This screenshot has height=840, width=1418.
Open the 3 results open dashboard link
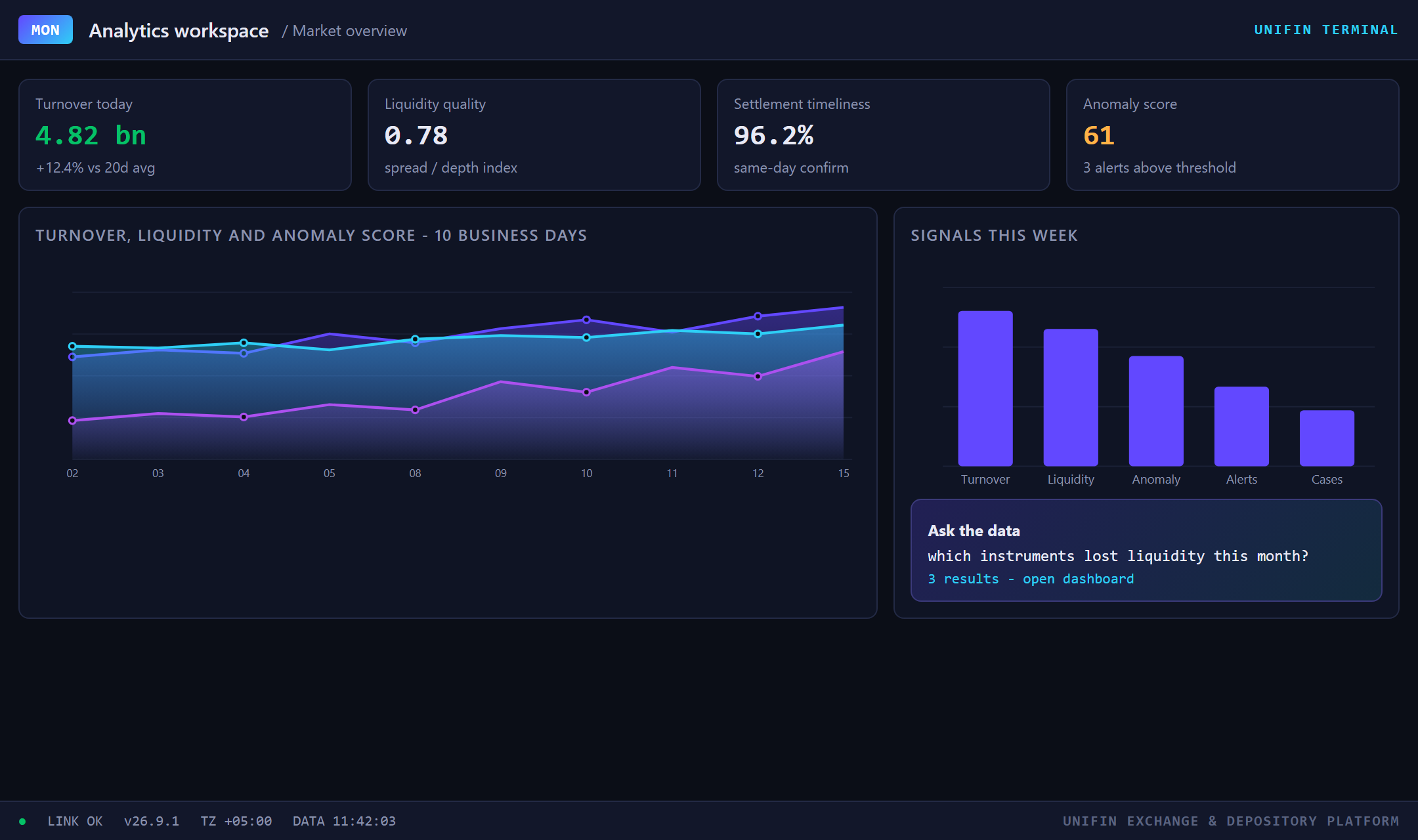coord(1031,579)
